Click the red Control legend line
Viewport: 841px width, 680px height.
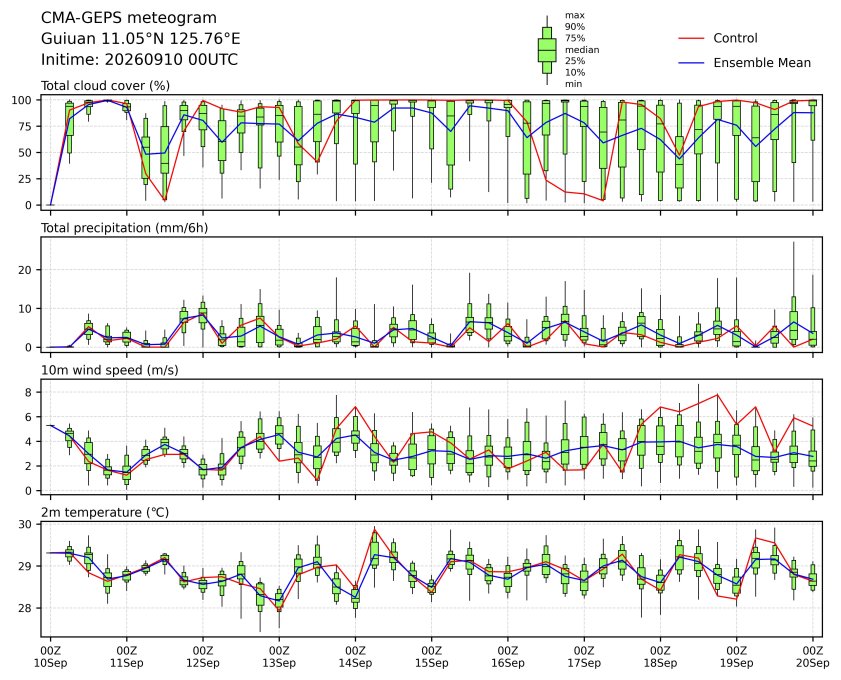[691, 39]
